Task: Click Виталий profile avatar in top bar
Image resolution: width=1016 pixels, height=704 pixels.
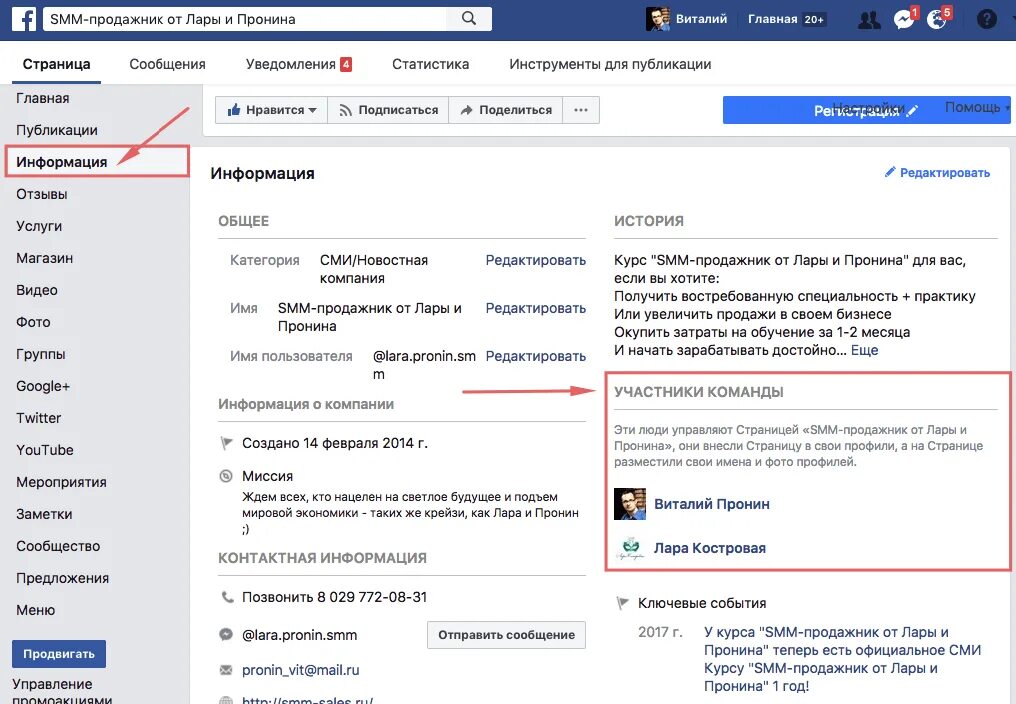Action: (658, 19)
